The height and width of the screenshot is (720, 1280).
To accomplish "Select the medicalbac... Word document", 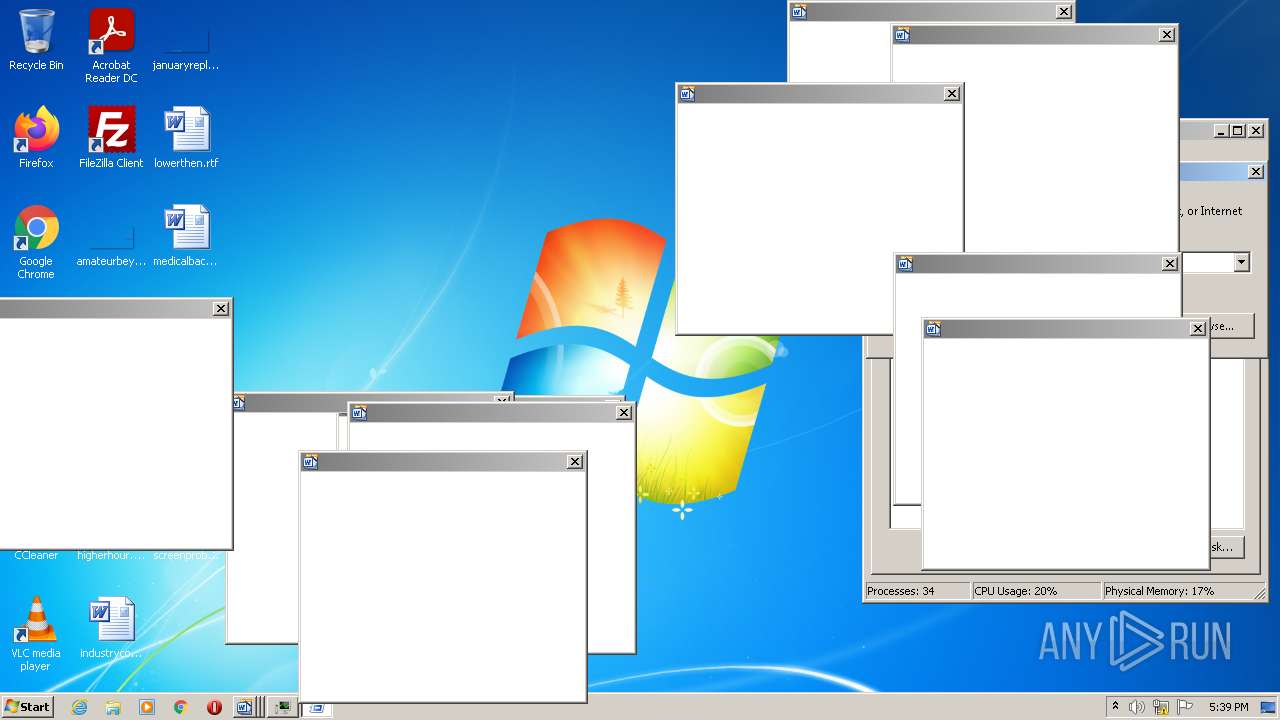I will click(x=186, y=237).
